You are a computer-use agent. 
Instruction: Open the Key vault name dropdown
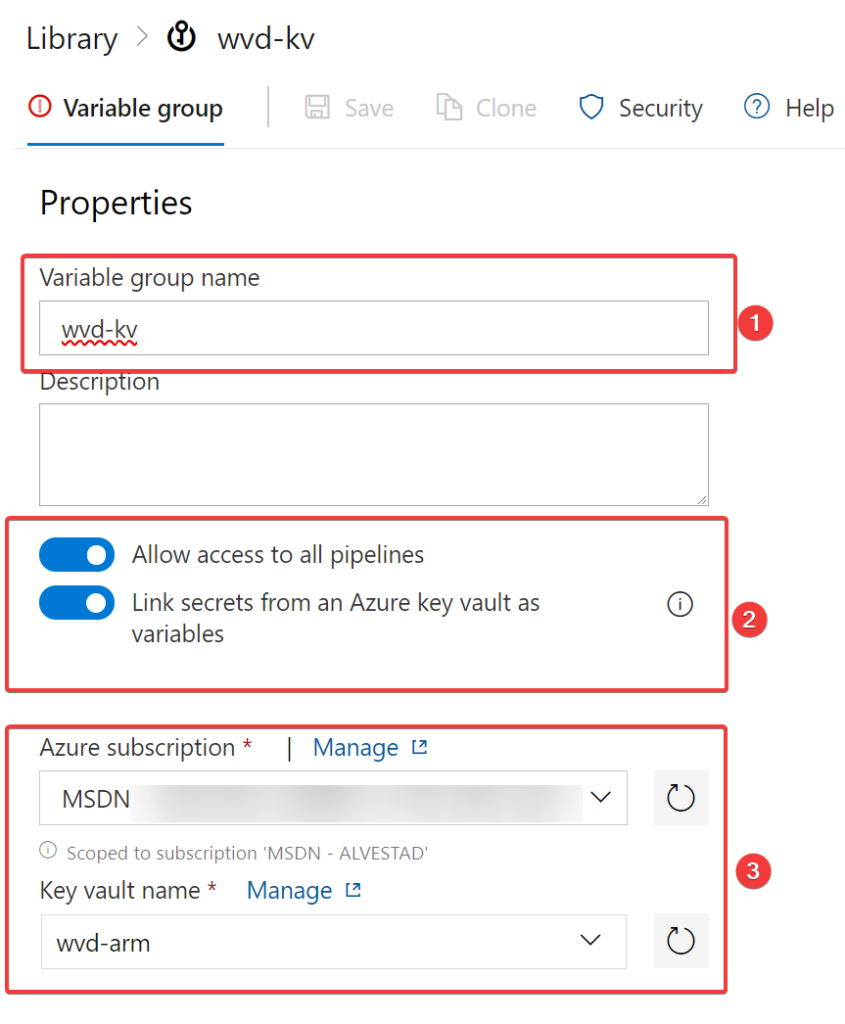point(590,941)
